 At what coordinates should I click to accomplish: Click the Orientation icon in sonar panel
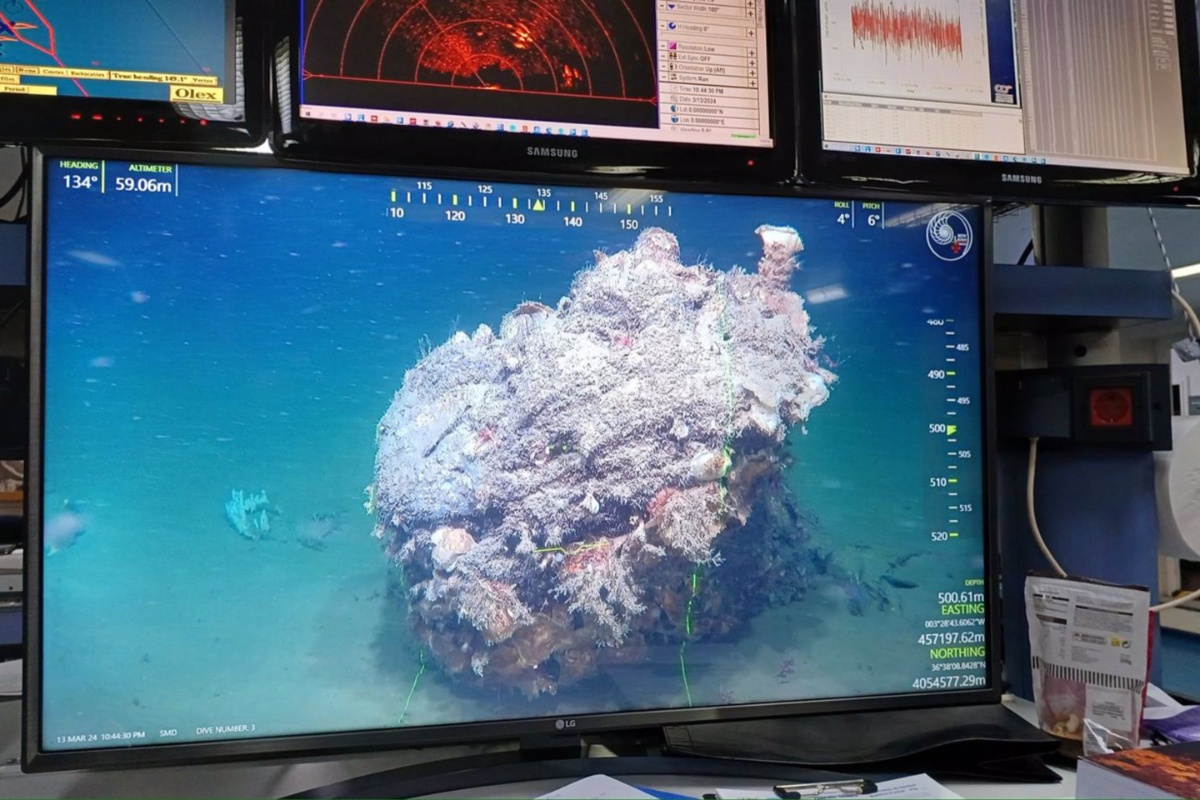672,68
